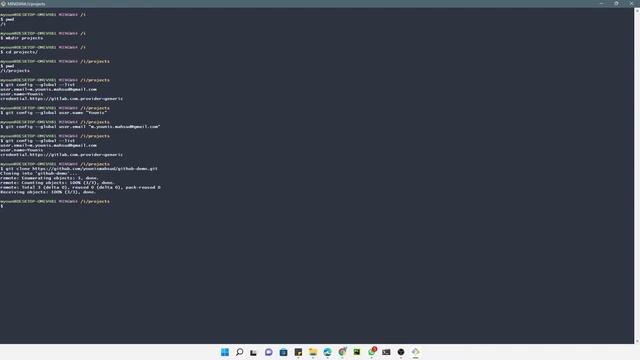
Task: Launch Microsoft Edge from the taskbar
Action: [x=327, y=352]
